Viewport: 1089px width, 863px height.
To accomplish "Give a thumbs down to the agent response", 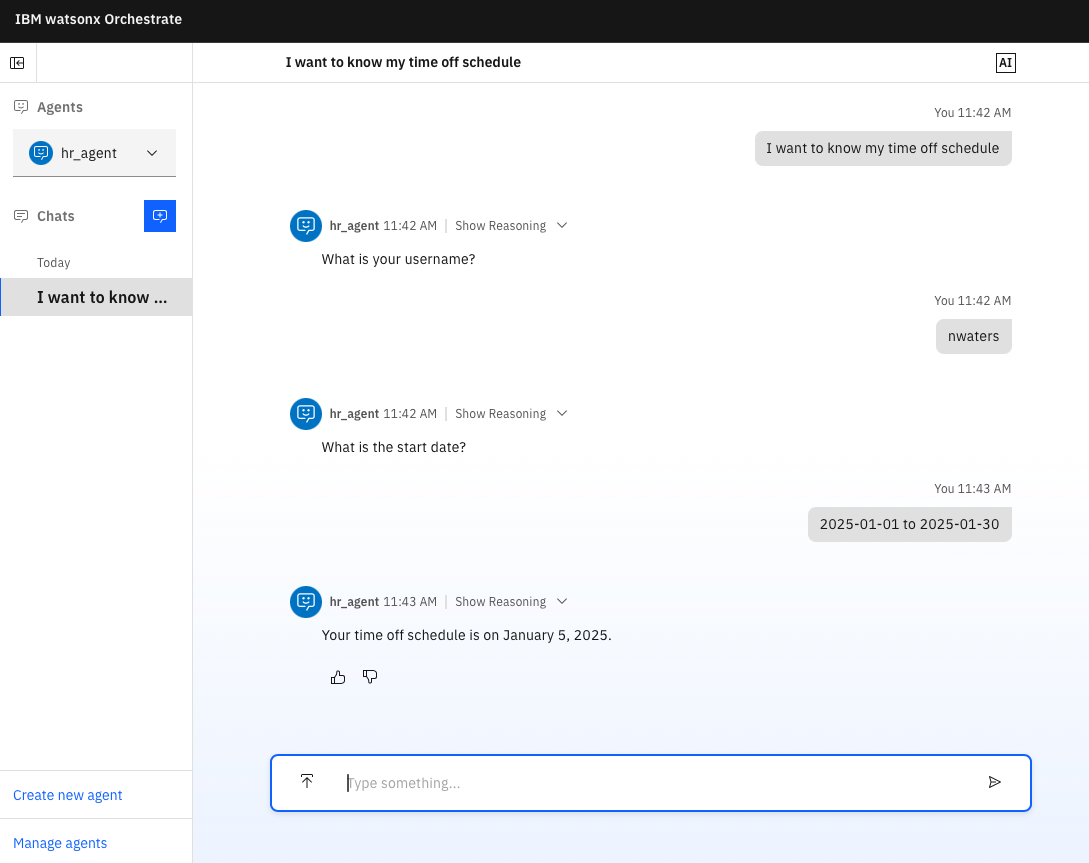I will click(x=370, y=677).
